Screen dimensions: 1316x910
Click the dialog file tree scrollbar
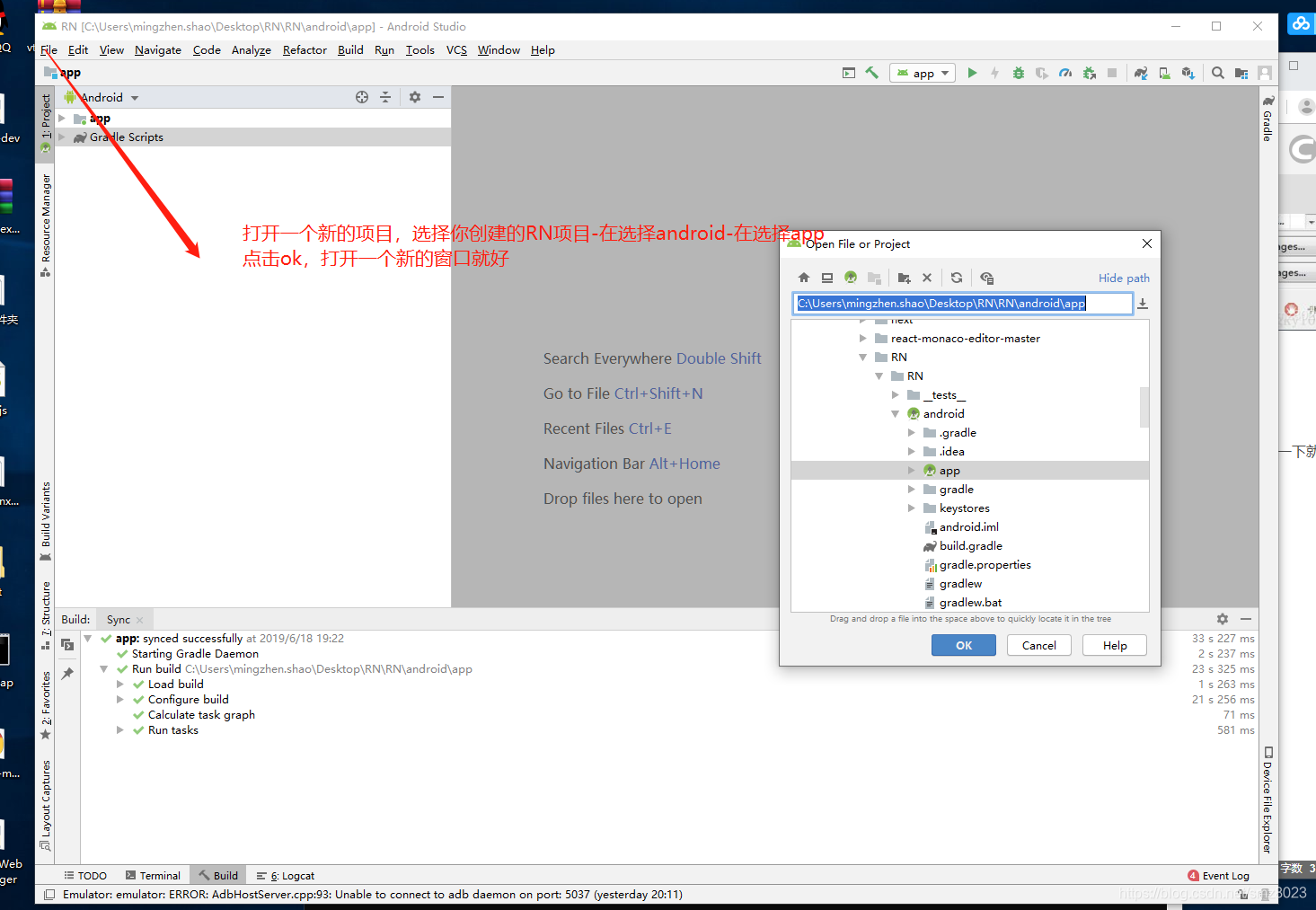pyautogui.click(x=1144, y=407)
